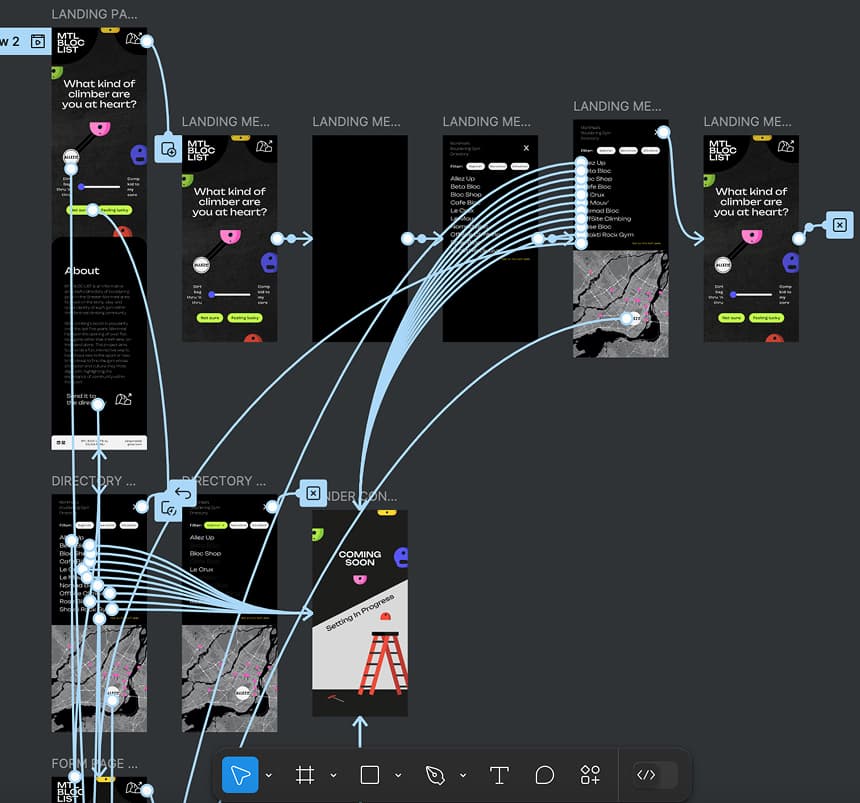
Task: Select the Move tool in the toolbar
Action: [240, 774]
